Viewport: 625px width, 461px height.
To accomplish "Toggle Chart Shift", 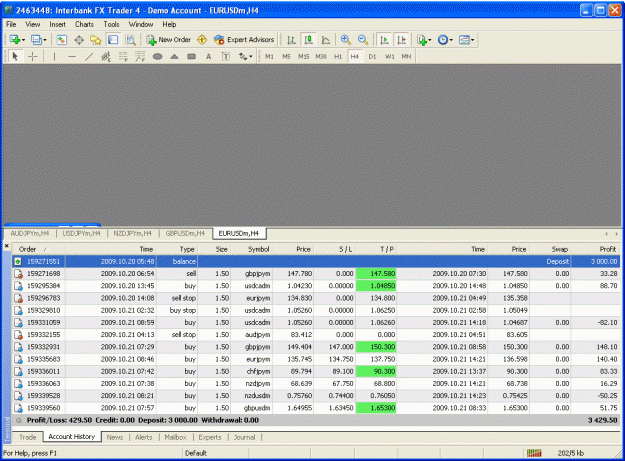I will click(x=401, y=40).
